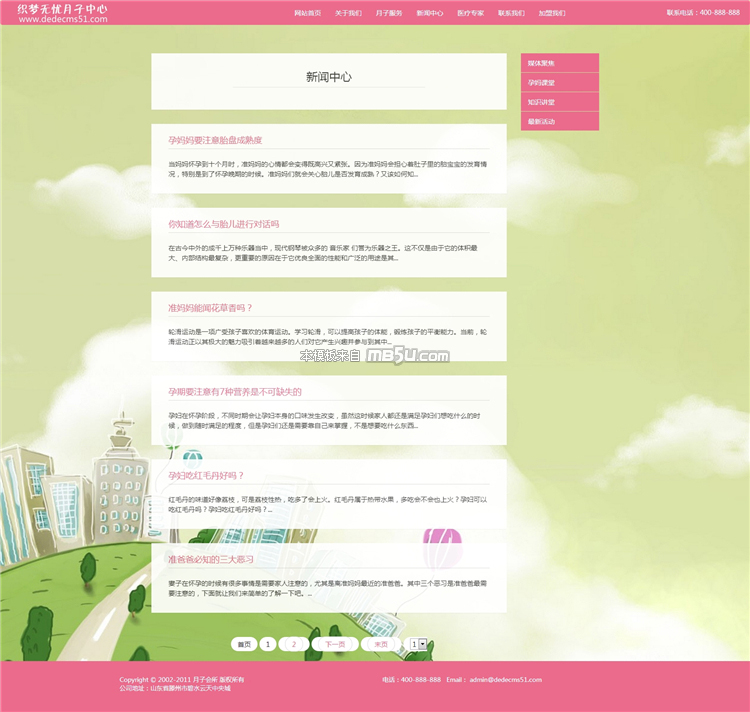
Task: Open article 孕期要注意有7种营养是不可缺失的
Action: (234, 392)
